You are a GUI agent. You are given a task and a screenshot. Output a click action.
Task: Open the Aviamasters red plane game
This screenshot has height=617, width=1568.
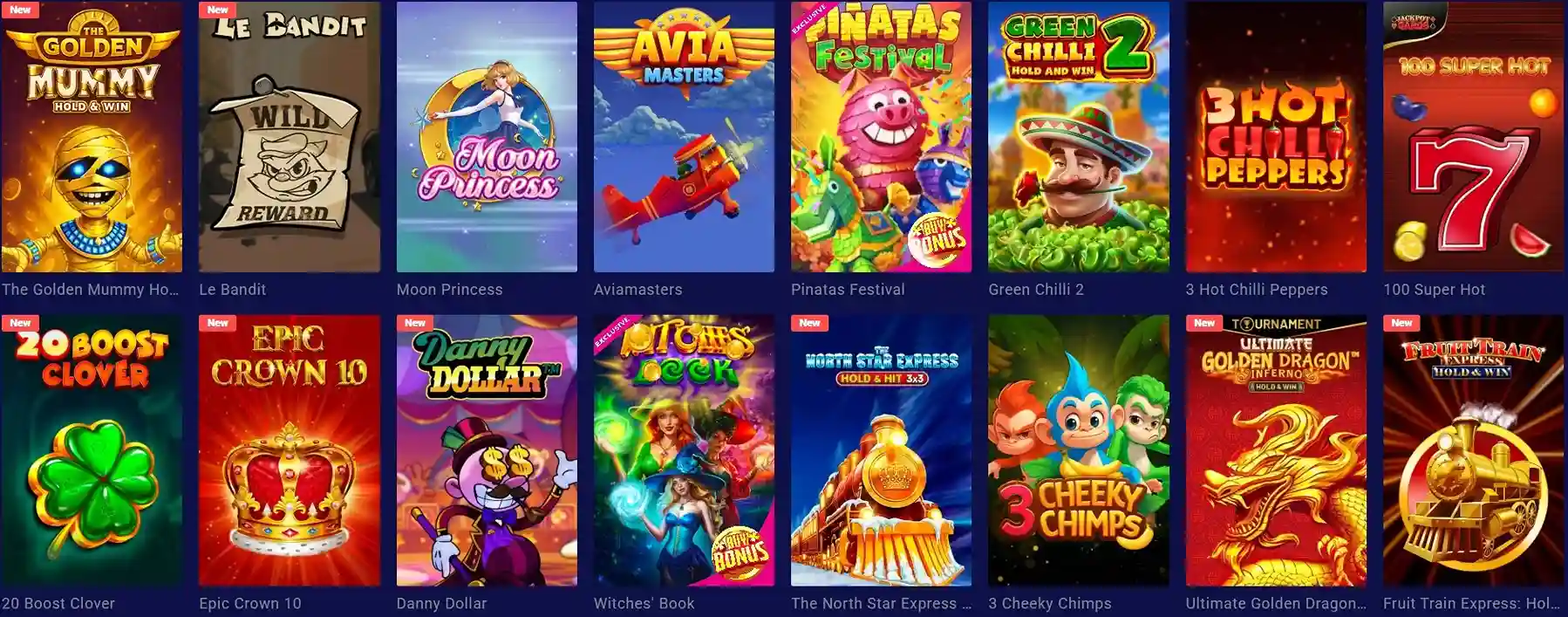[684, 137]
